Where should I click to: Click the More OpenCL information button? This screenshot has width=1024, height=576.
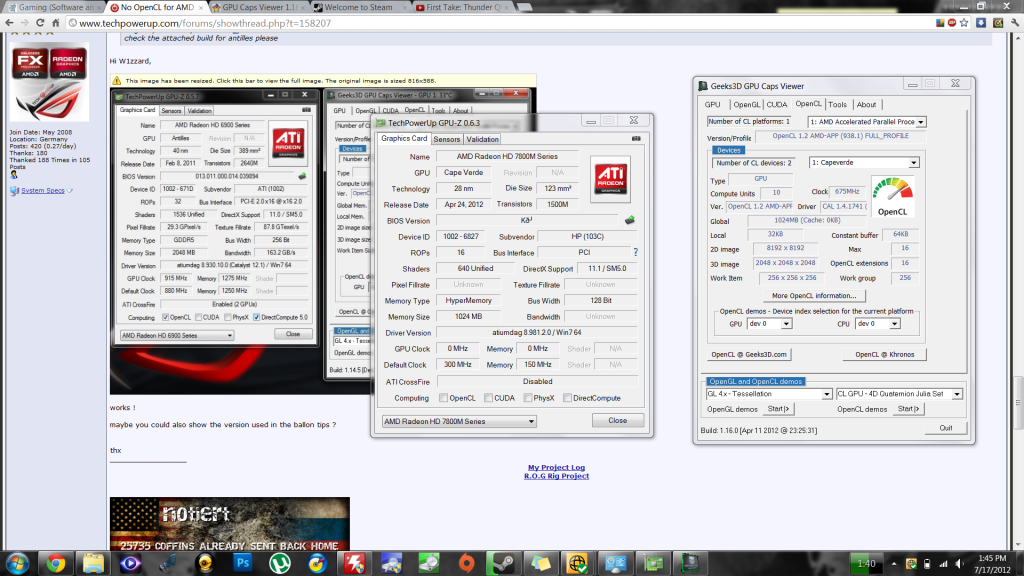(x=814, y=296)
